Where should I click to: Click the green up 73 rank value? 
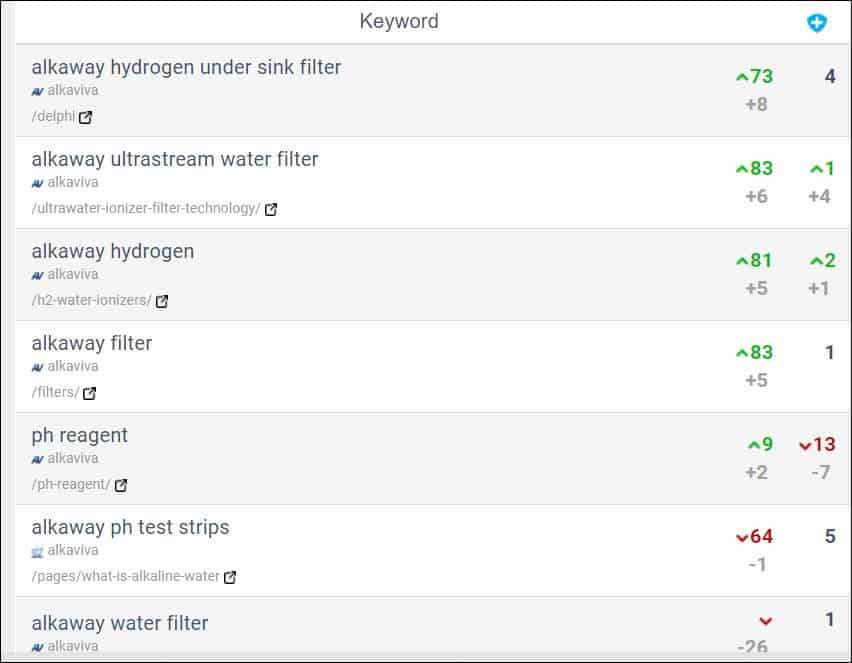coord(755,76)
